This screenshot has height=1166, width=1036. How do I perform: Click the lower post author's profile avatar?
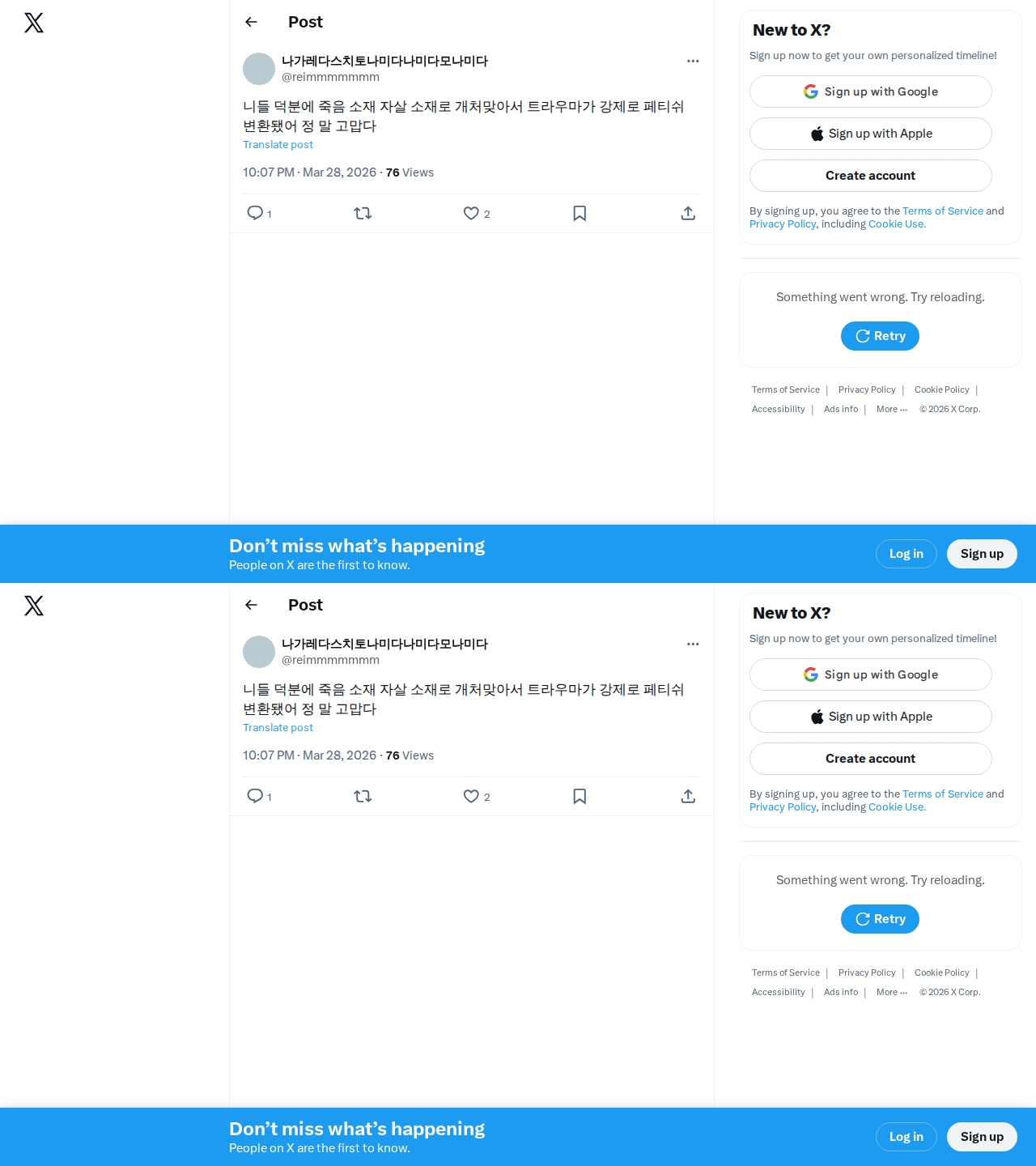259,652
